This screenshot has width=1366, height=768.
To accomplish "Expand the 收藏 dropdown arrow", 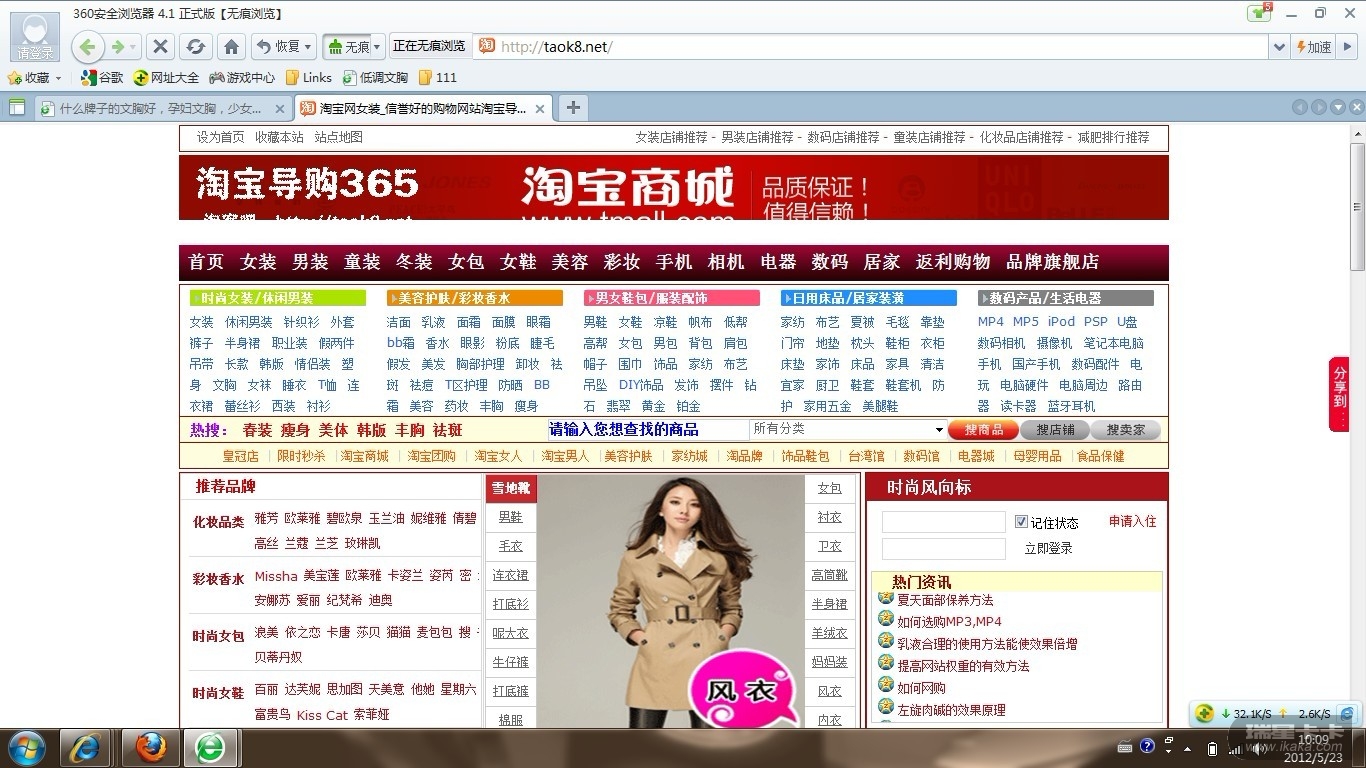I will (x=58, y=78).
